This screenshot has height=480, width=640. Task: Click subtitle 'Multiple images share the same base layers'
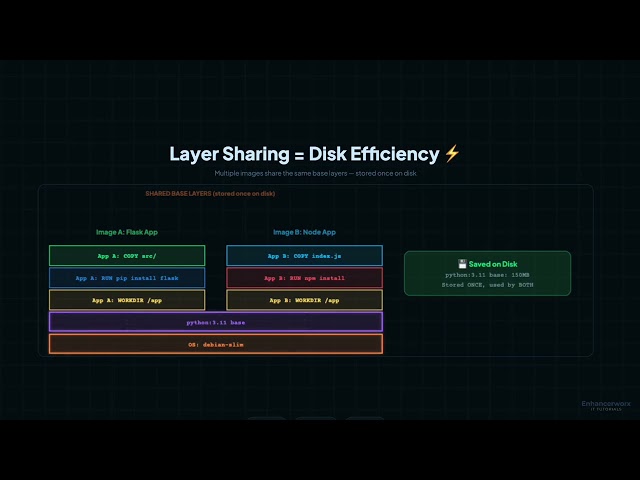coord(281,173)
